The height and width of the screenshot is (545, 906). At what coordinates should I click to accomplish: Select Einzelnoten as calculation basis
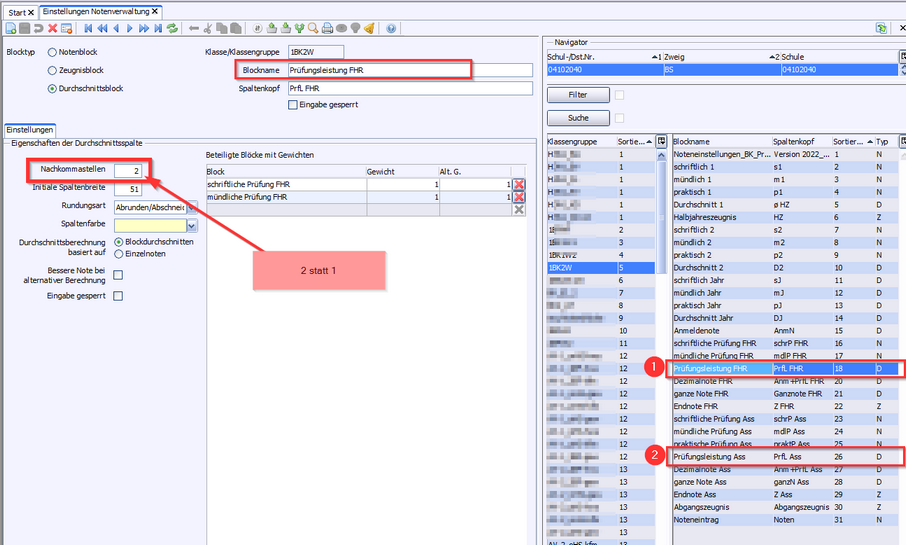tap(120, 254)
